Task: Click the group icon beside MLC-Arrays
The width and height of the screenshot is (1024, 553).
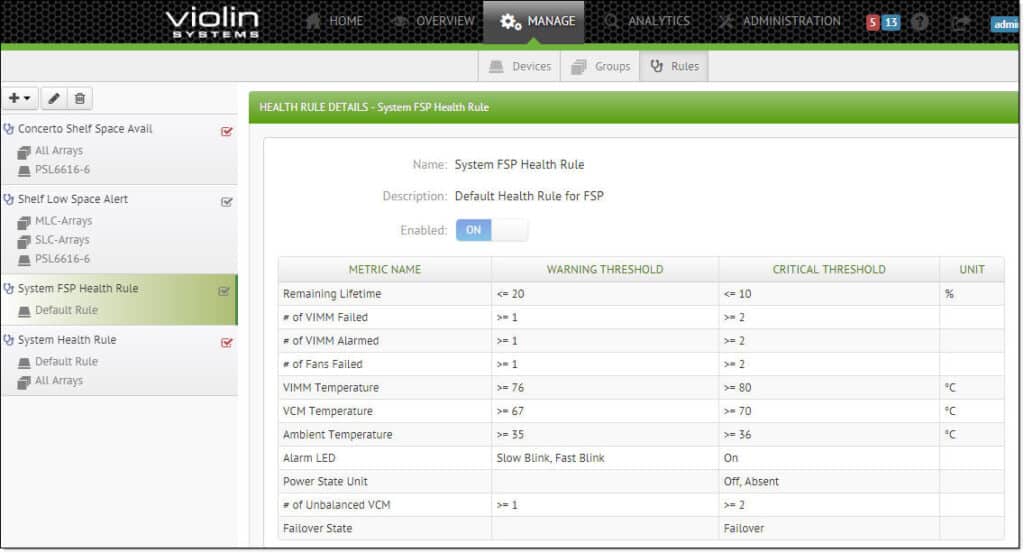Action: pyautogui.click(x=24, y=222)
